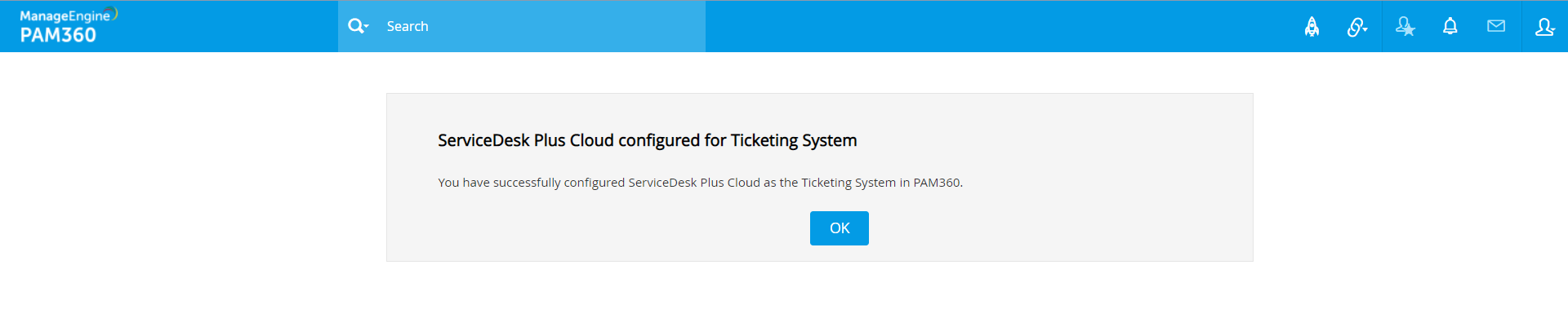Open the chain link dropdown menu

[1357, 27]
